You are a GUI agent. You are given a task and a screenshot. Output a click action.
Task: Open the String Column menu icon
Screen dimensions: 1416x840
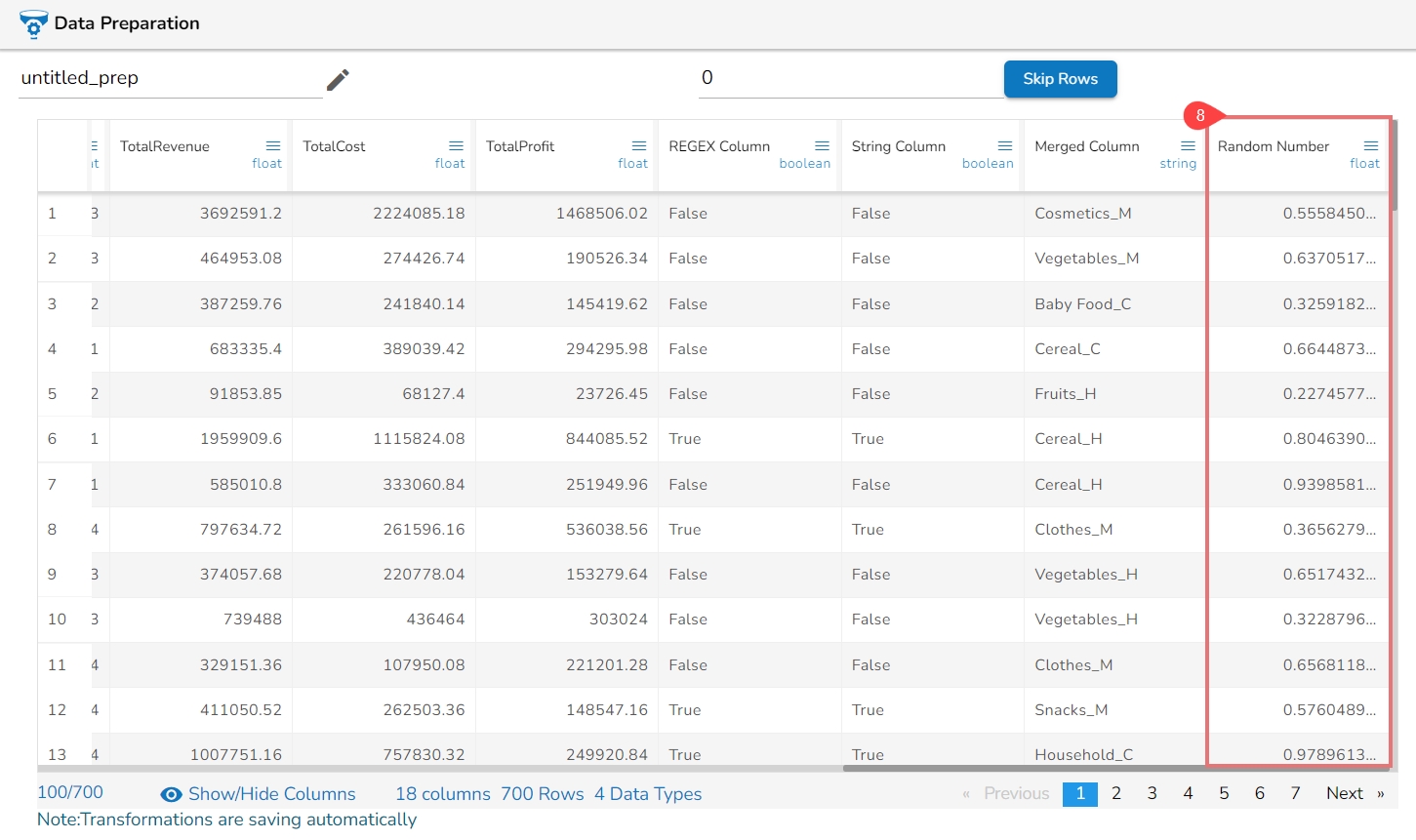[1005, 146]
